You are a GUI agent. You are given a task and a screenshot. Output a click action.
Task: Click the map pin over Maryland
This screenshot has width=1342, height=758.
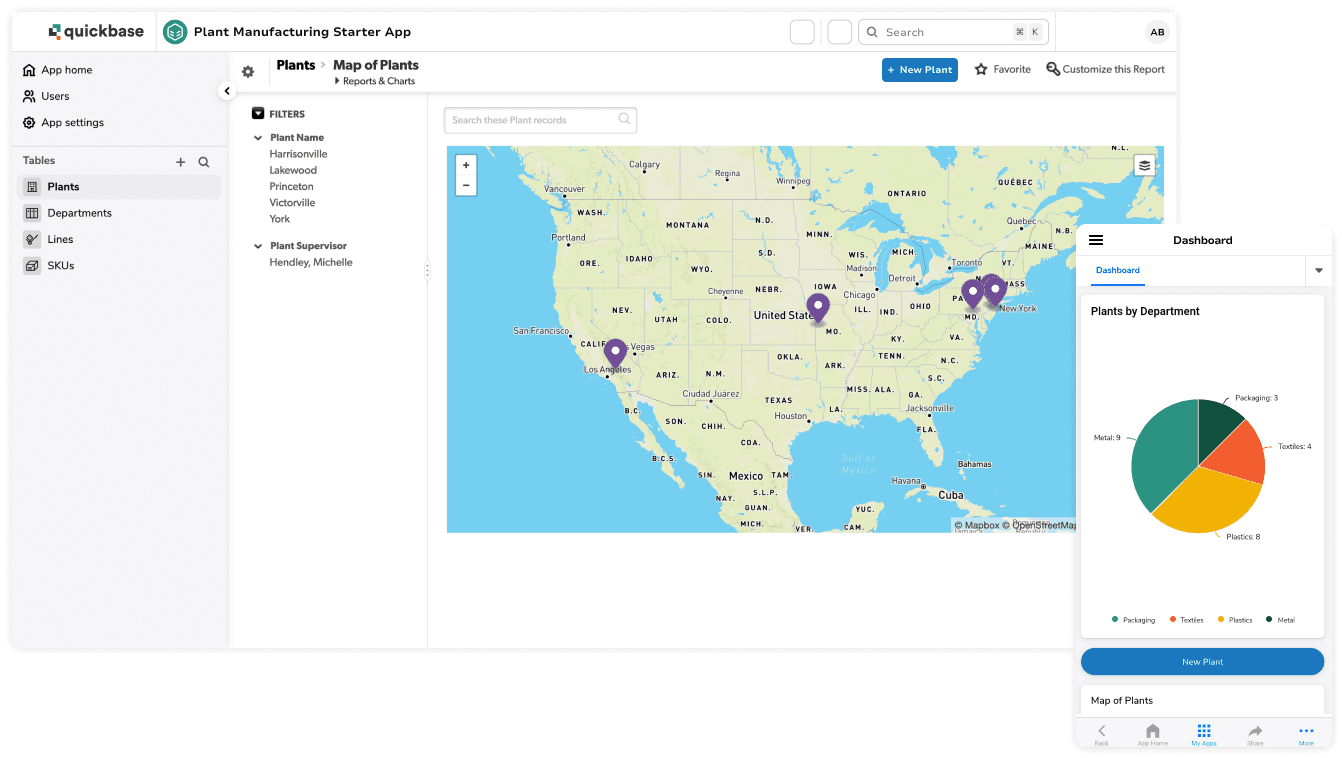click(x=972, y=293)
